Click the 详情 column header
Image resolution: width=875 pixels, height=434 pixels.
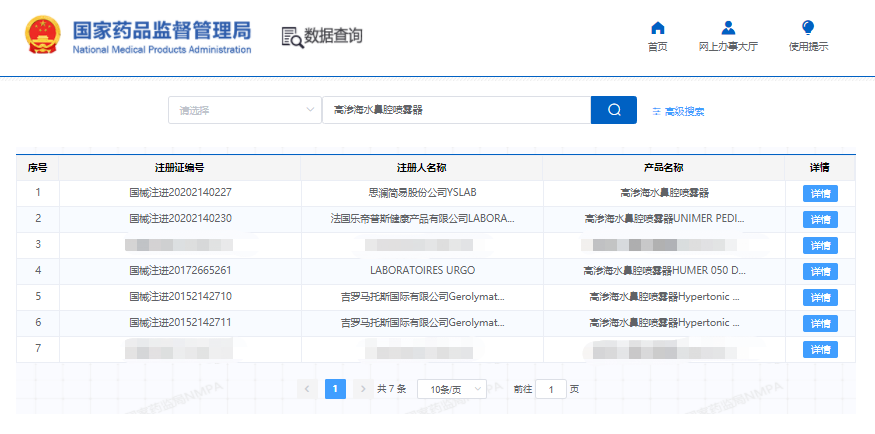pos(820,167)
